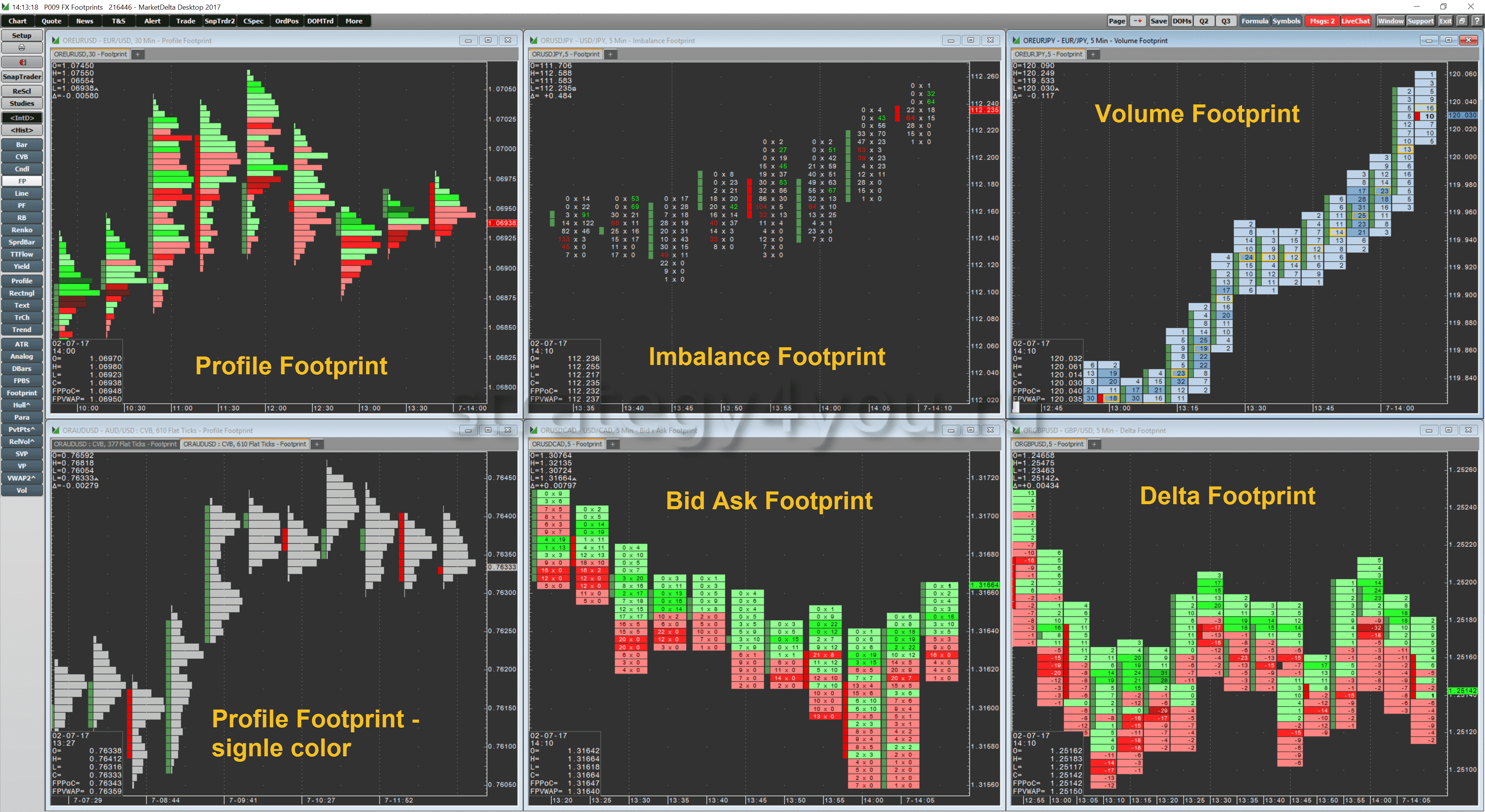The height and width of the screenshot is (812, 1485).
Task: Switch to ORAUDUSD CVB 377 Flat Ticks tab
Action: [115, 444]
